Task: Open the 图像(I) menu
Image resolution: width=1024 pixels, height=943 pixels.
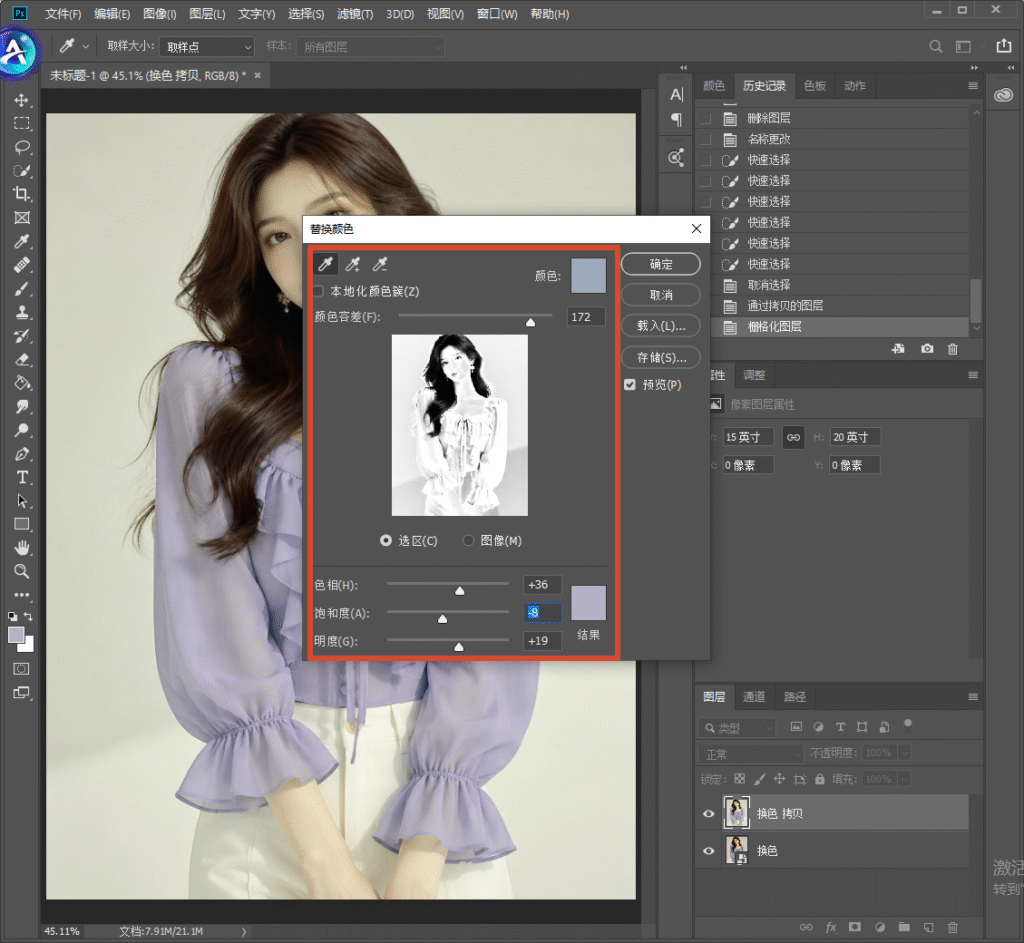Action: click(x=160, y=14)
